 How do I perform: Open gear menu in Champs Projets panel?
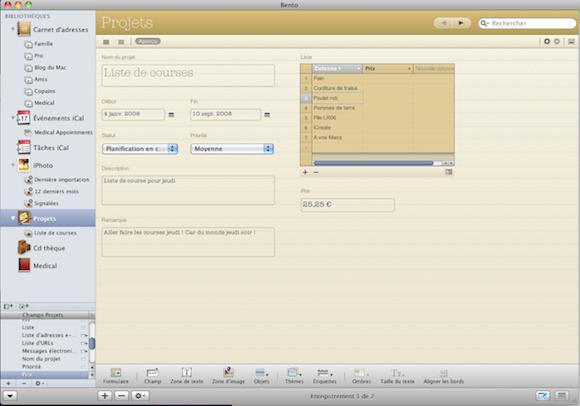pos(39,383)
